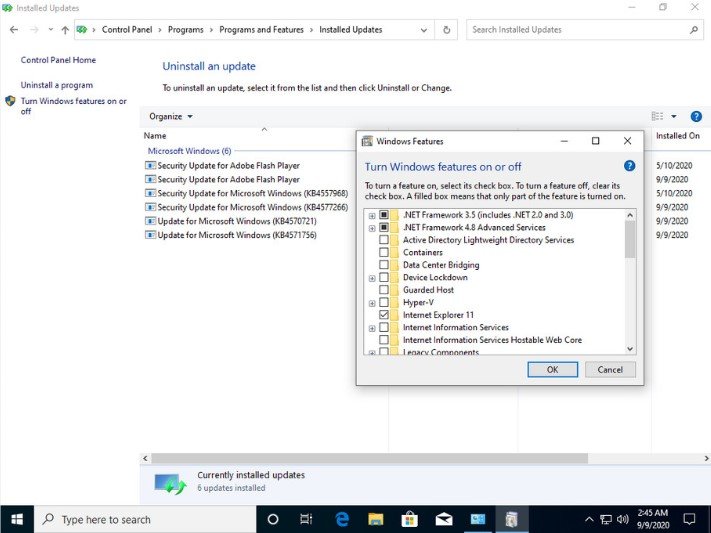711x533 pixels.
Task: Open the view options dropdown arrow
Action: [x=674, y=117]
